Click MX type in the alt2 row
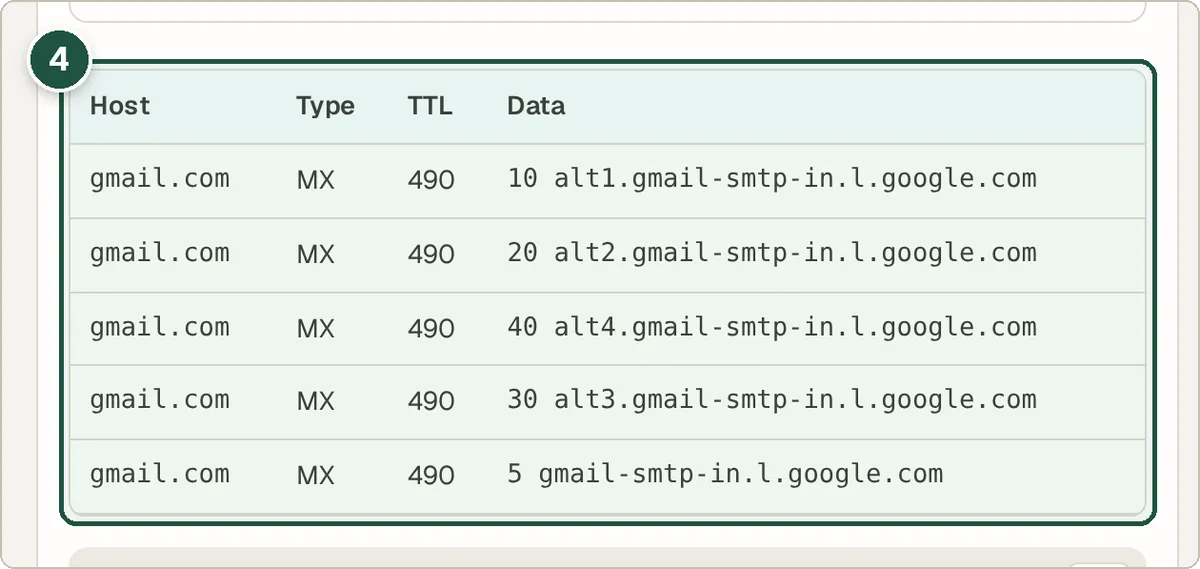This screenshot has height=569, width=1200. [316, 255]
